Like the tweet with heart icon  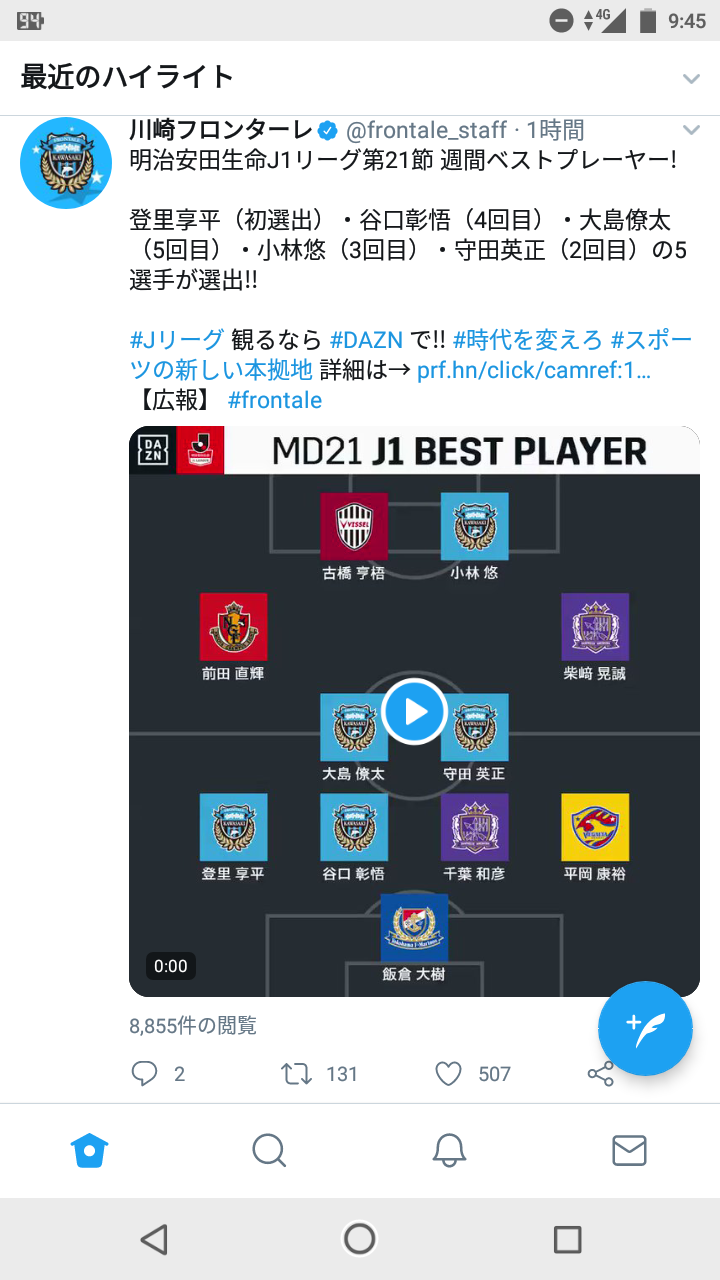(x=448, y=1074)
